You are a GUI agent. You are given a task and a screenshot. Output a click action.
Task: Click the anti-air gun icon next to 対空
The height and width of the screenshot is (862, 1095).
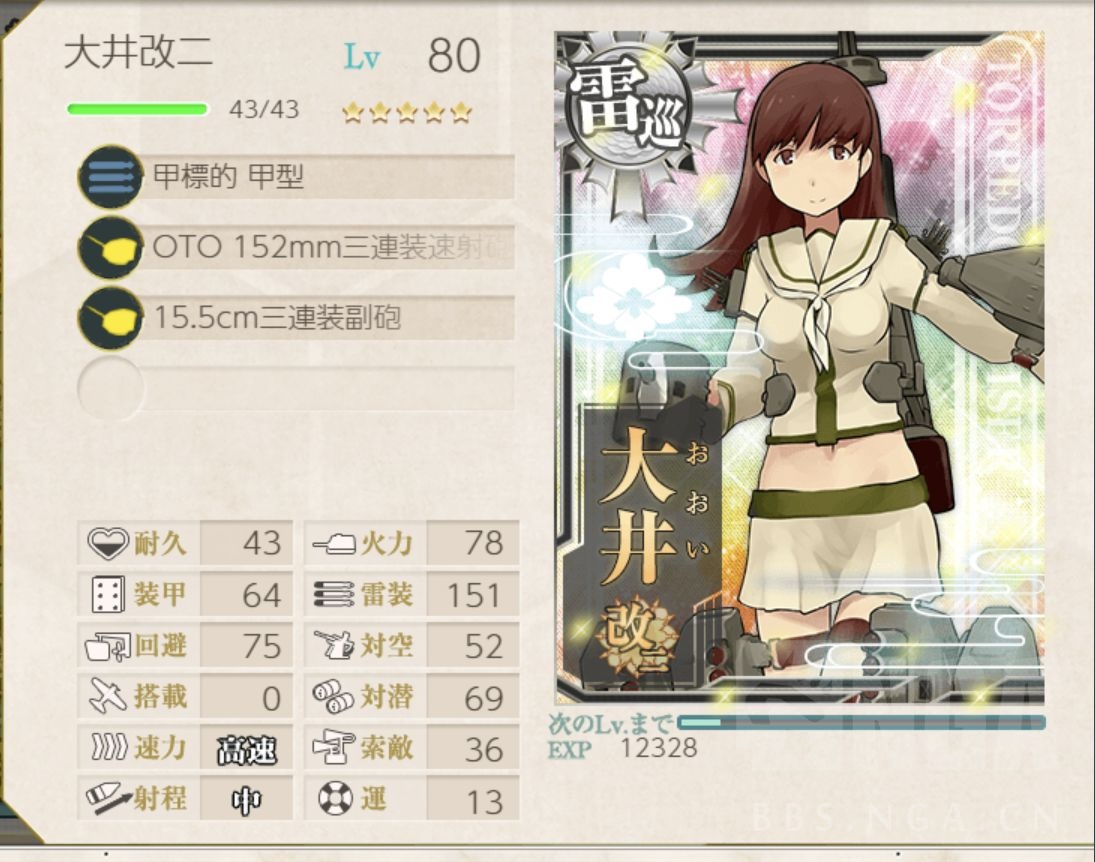click(334, 645)
